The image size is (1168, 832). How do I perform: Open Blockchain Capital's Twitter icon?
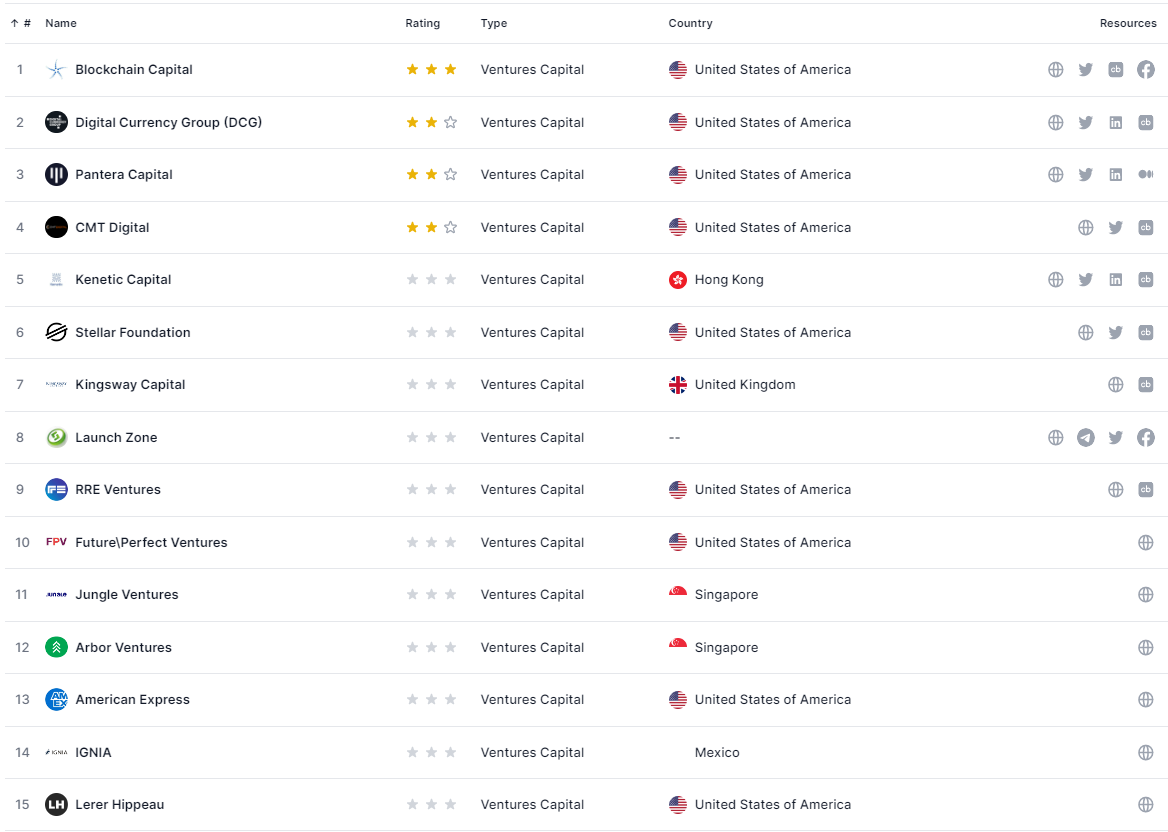1086,70
